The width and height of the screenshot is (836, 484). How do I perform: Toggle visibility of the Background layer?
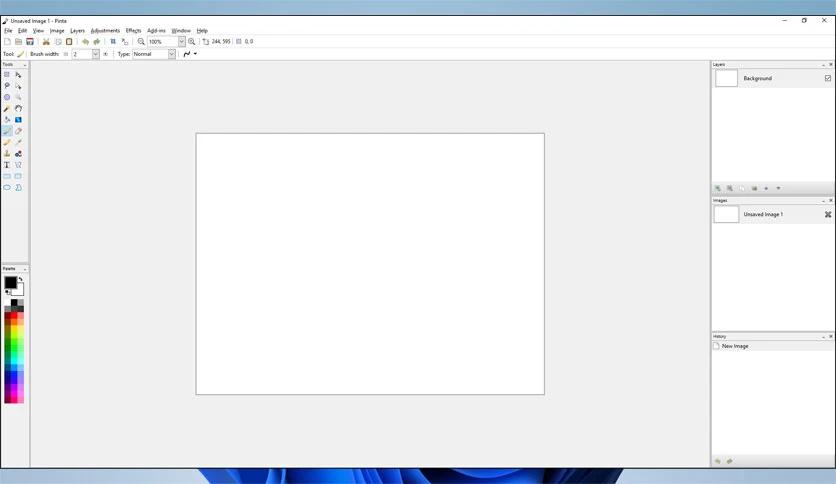click(827, 78)
